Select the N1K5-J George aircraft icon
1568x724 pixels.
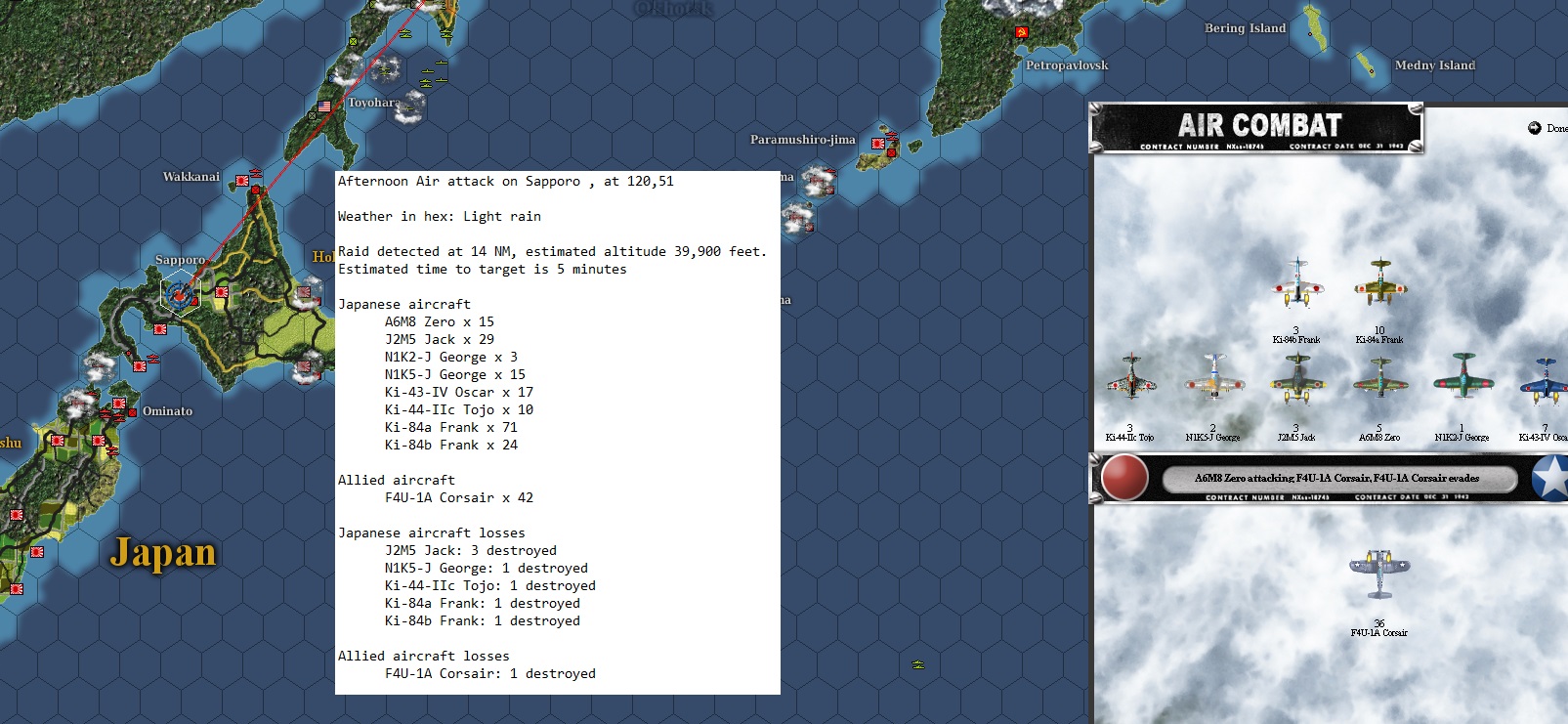(1213, 376)
